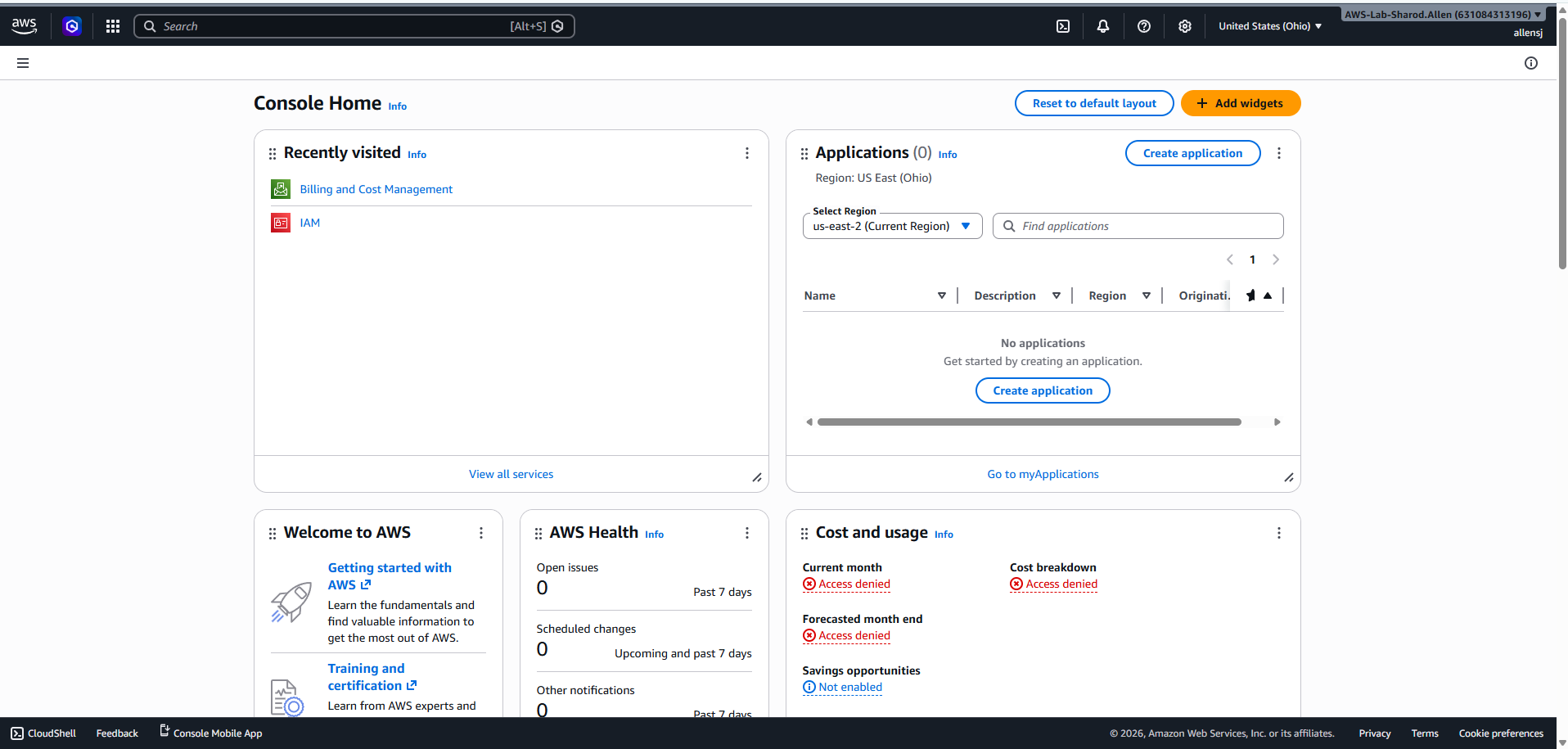The width and height of the screenshot is (1568, 749).
Task: Click the Billing and Cost Management service icon
Action: click(x=281, y=189)
